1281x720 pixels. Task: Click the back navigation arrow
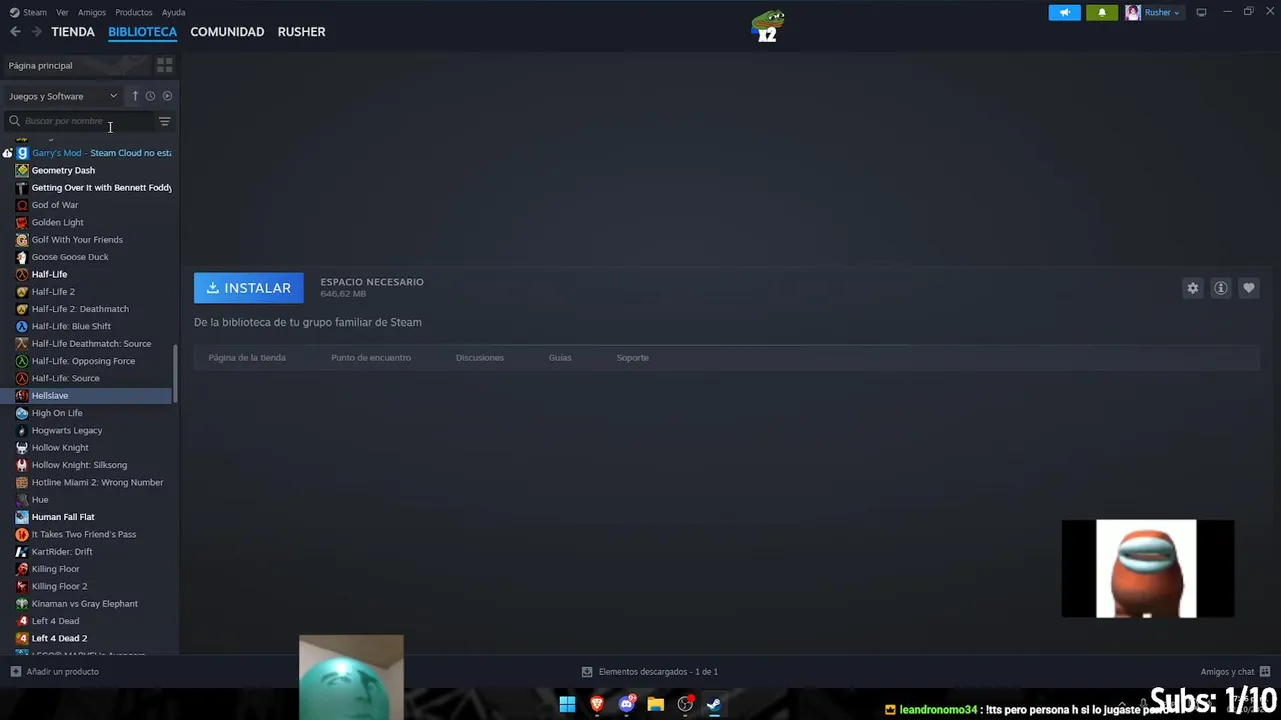coord(15,32)
